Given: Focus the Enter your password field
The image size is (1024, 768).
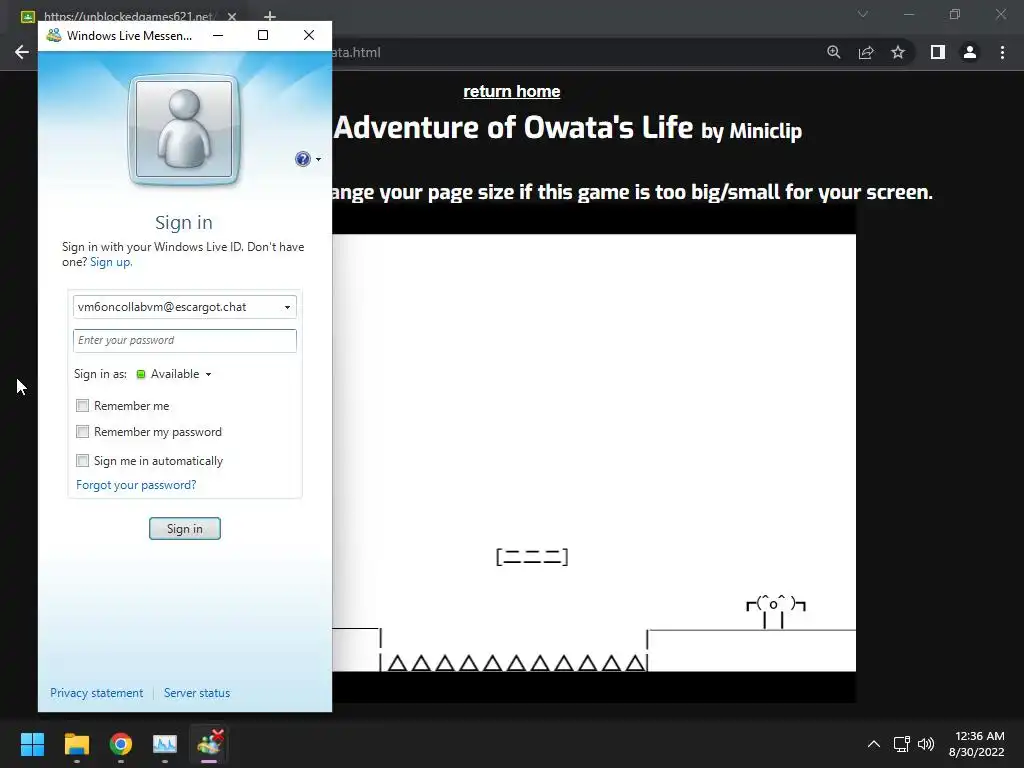Looking at the screenshot, I should point(185,340).
